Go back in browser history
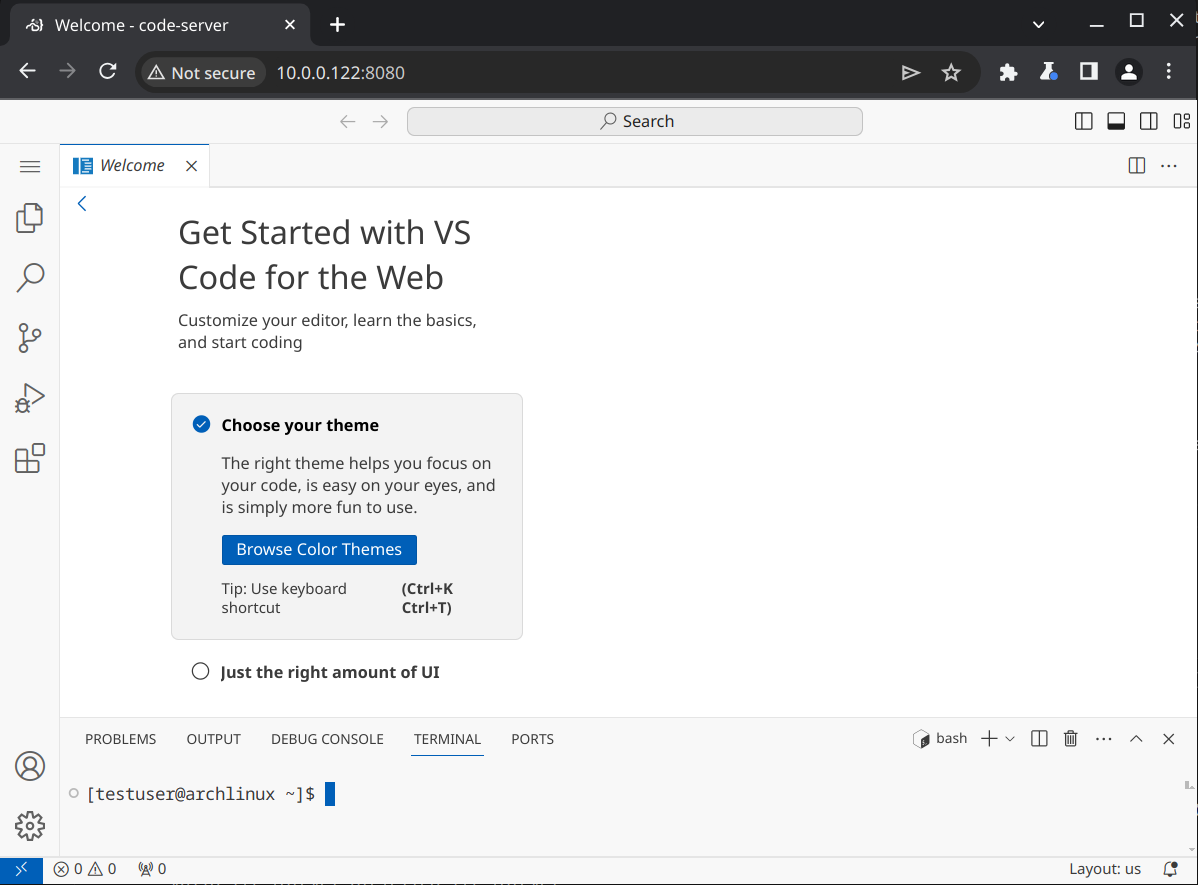Screen dimensions: 1198x885 point(28,72)
